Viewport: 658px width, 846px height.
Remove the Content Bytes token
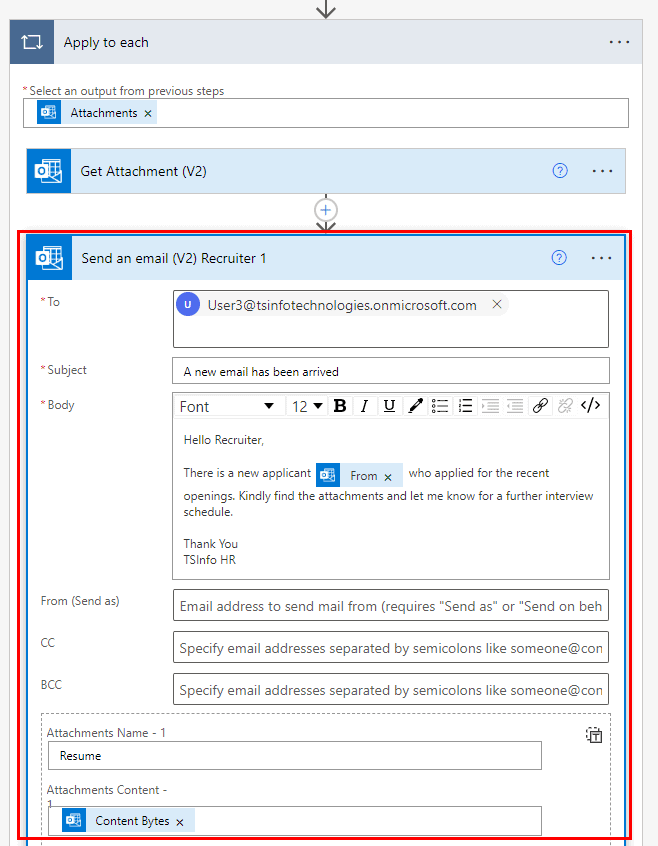[x=180, y=822]
